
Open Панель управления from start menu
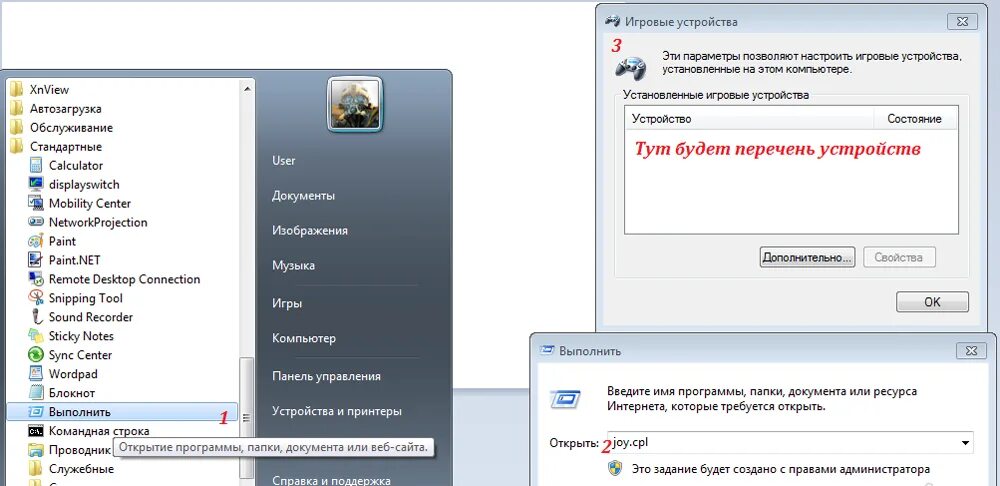(327, 376)
